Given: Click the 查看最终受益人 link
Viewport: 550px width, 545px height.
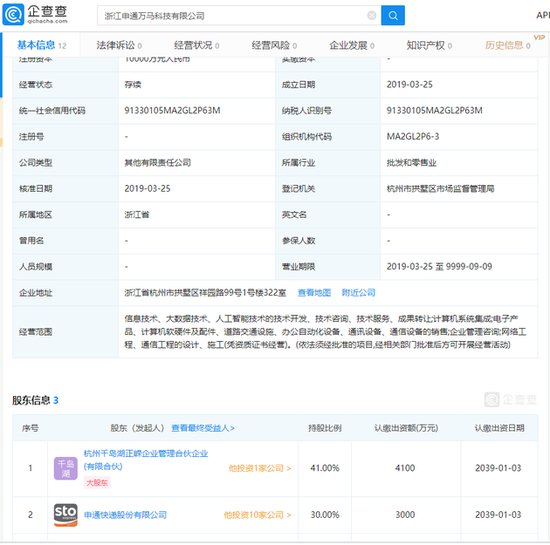Looking at the screenshot, I should 203,428.
